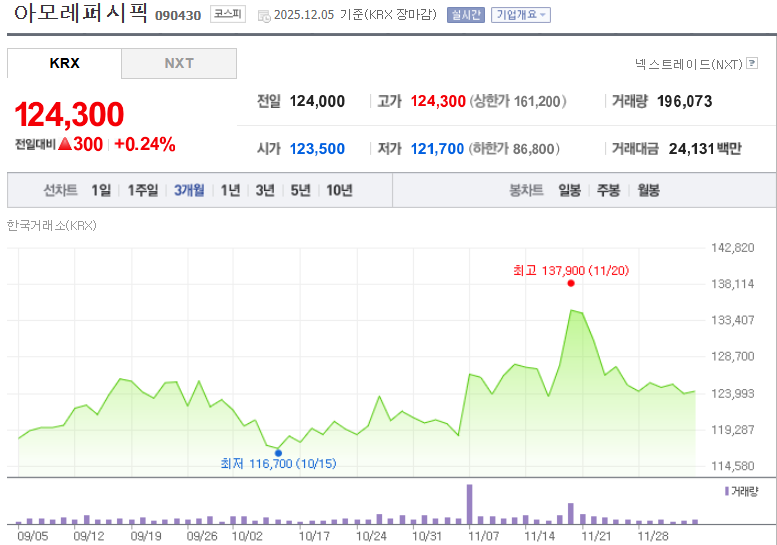The image size is (777, 545).
Task: Click the current price 124,300 in large red
Action: pyautogui.click(x=69, y=114)
